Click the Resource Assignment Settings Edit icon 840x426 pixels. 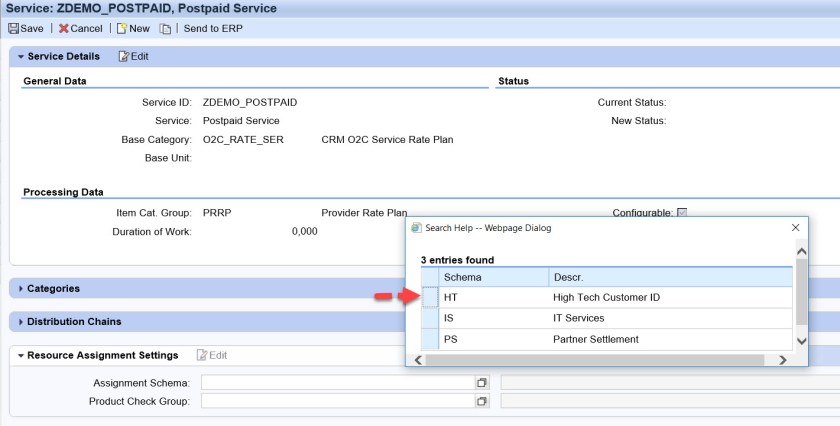201,355
